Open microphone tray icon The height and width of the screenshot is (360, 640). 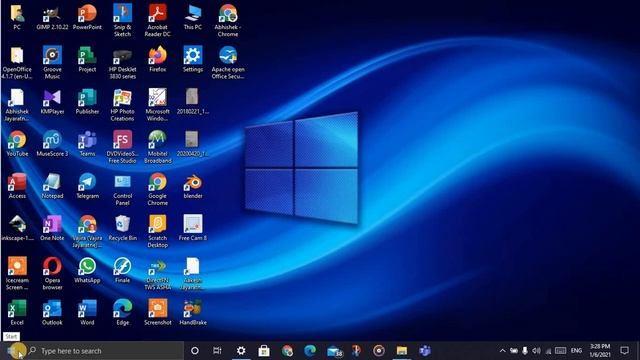coord(525,351)
